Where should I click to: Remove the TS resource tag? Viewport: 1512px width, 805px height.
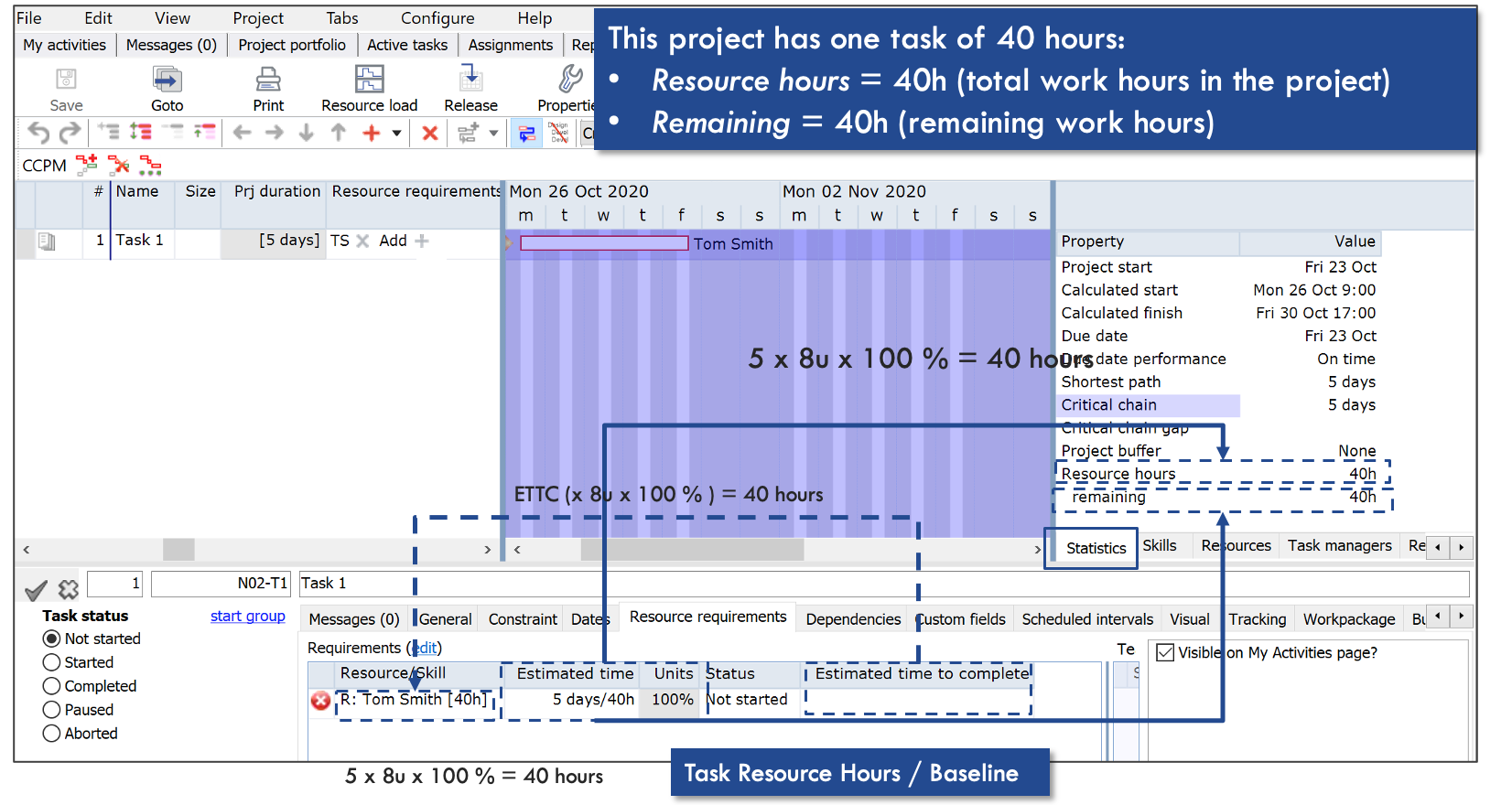coord(362,241)
